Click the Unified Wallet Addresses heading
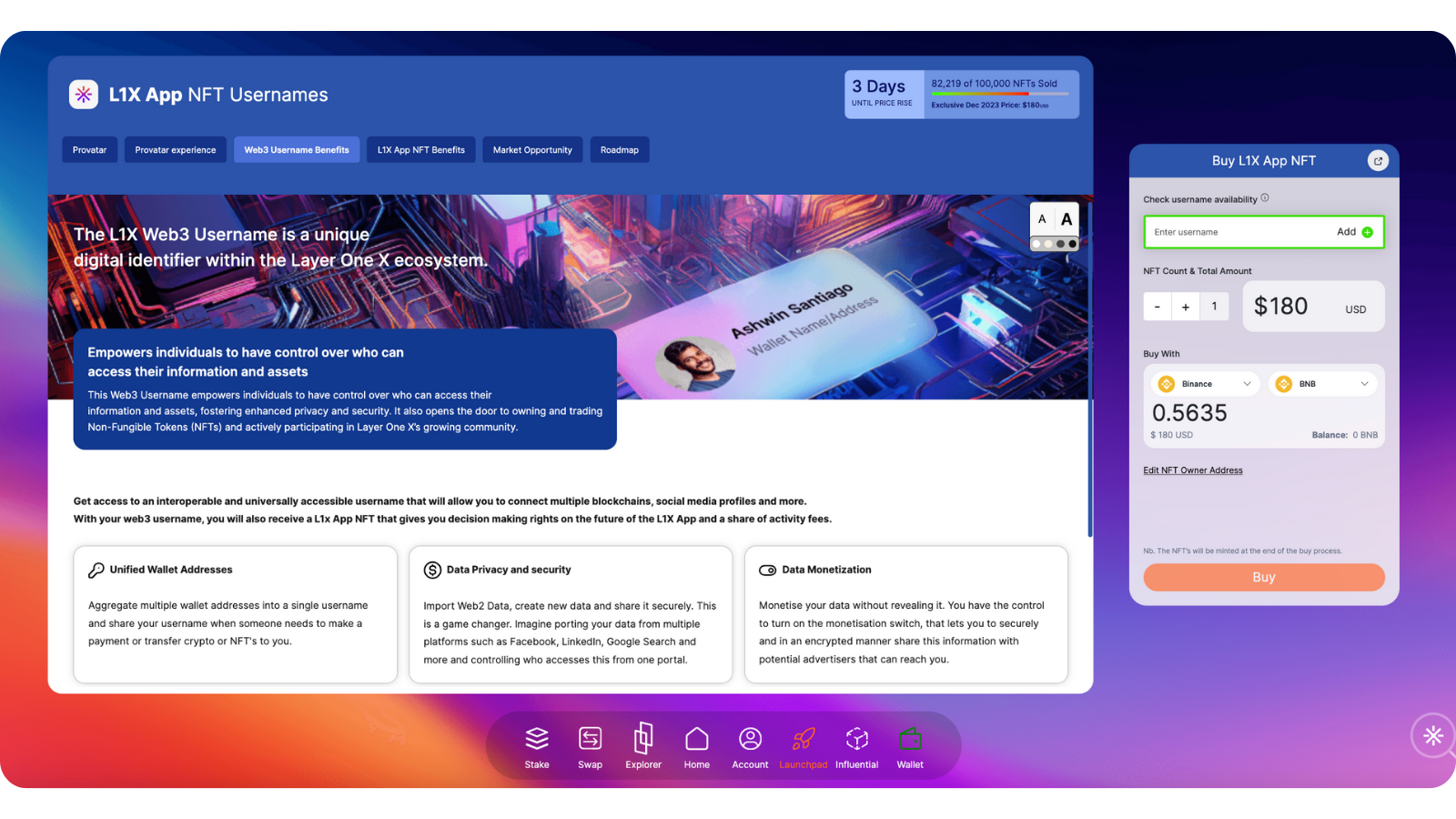1456x819 pixels. click(x=171, y=570)
